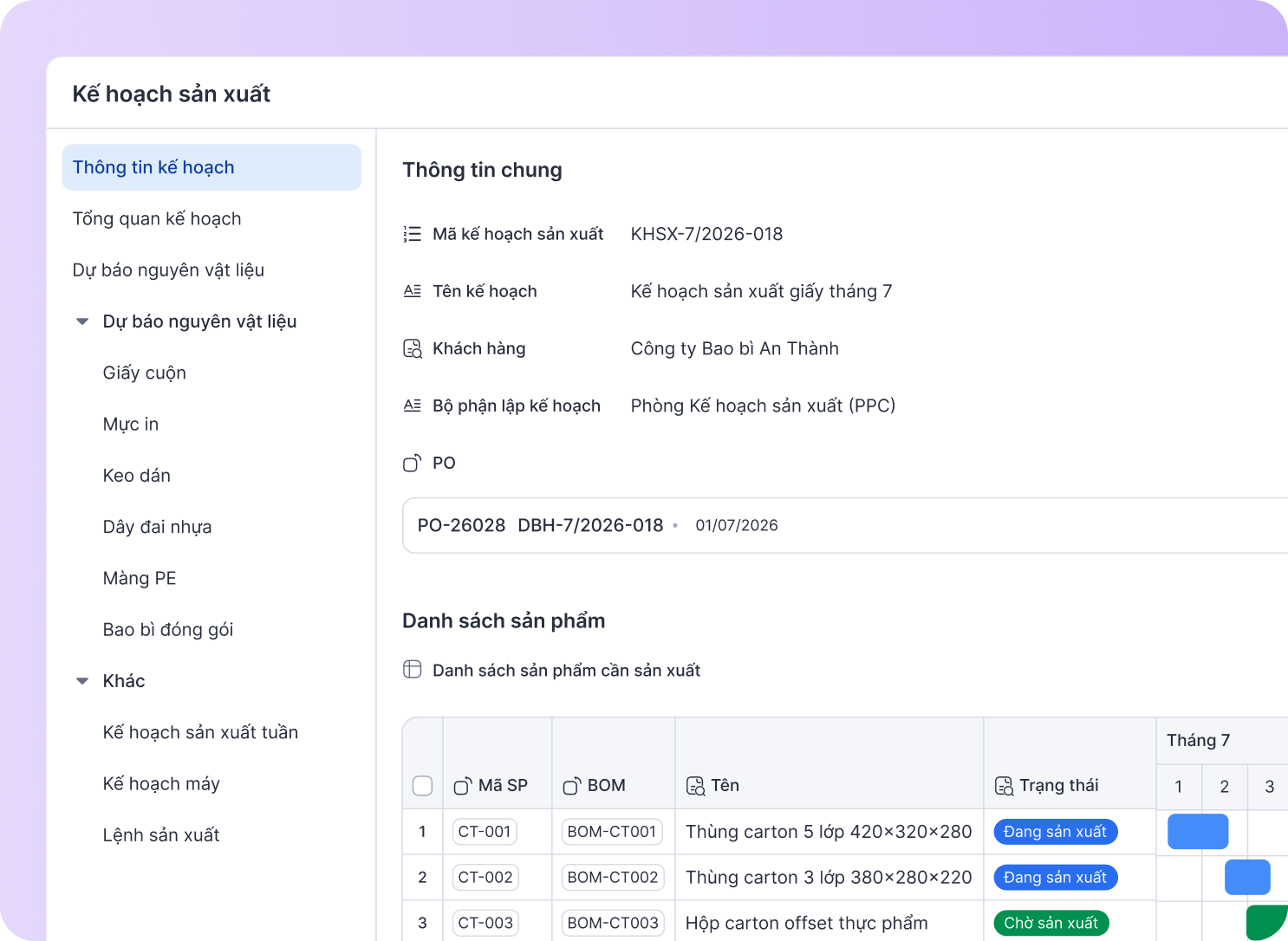Viewport: 1288px width, 941px height.
Task: Click the text icon next to Tên kế hoạch
Action: coord(413,291)
